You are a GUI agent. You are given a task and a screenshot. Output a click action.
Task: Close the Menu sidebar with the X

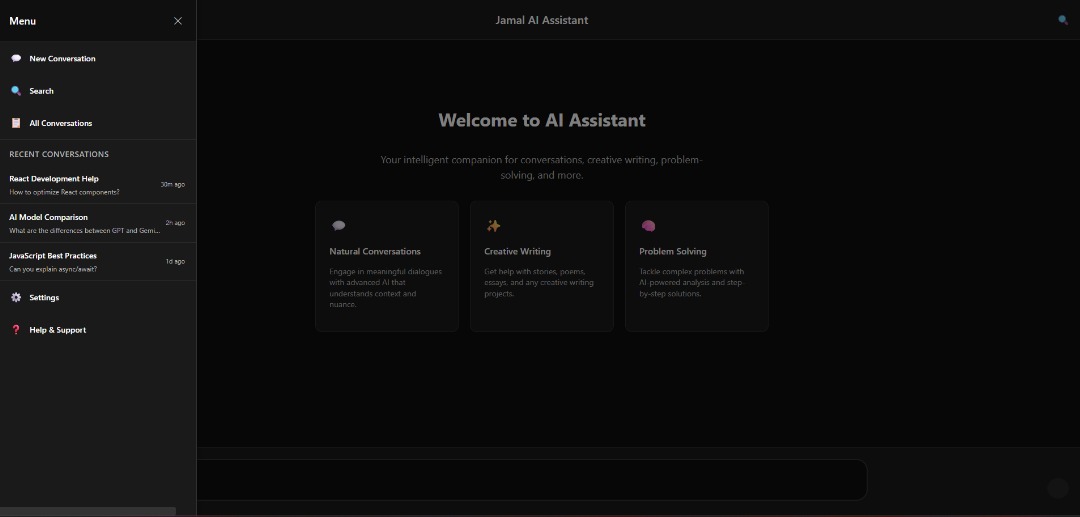pos(178,21)
